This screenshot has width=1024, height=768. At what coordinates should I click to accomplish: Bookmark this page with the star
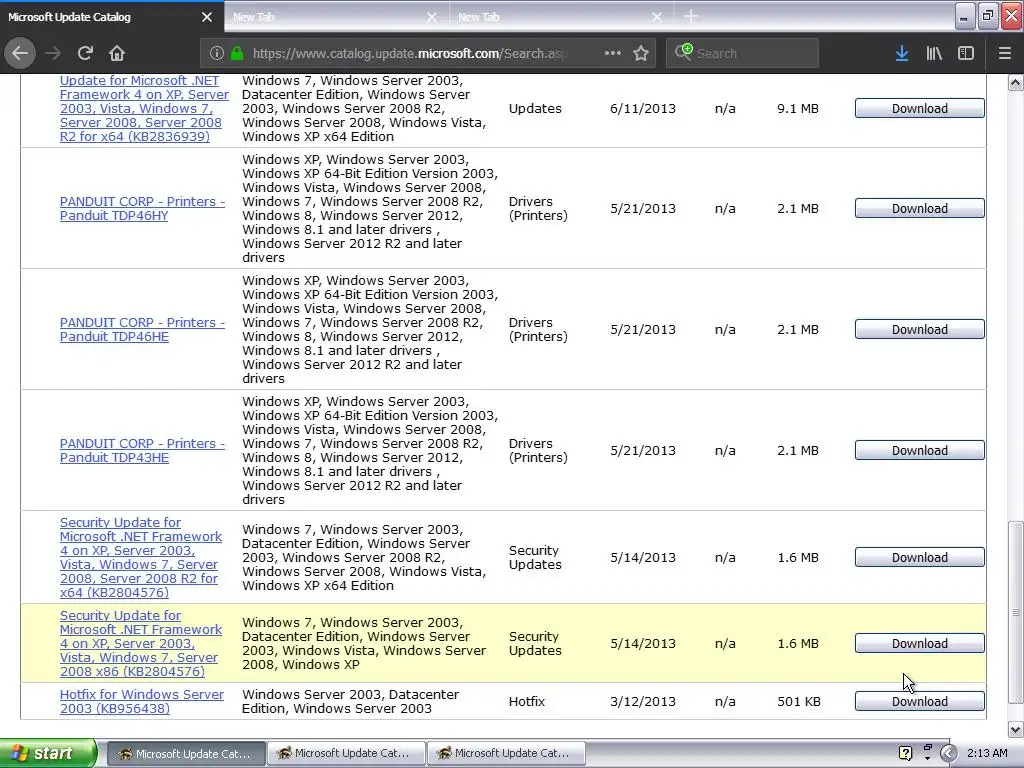point(641,53)
